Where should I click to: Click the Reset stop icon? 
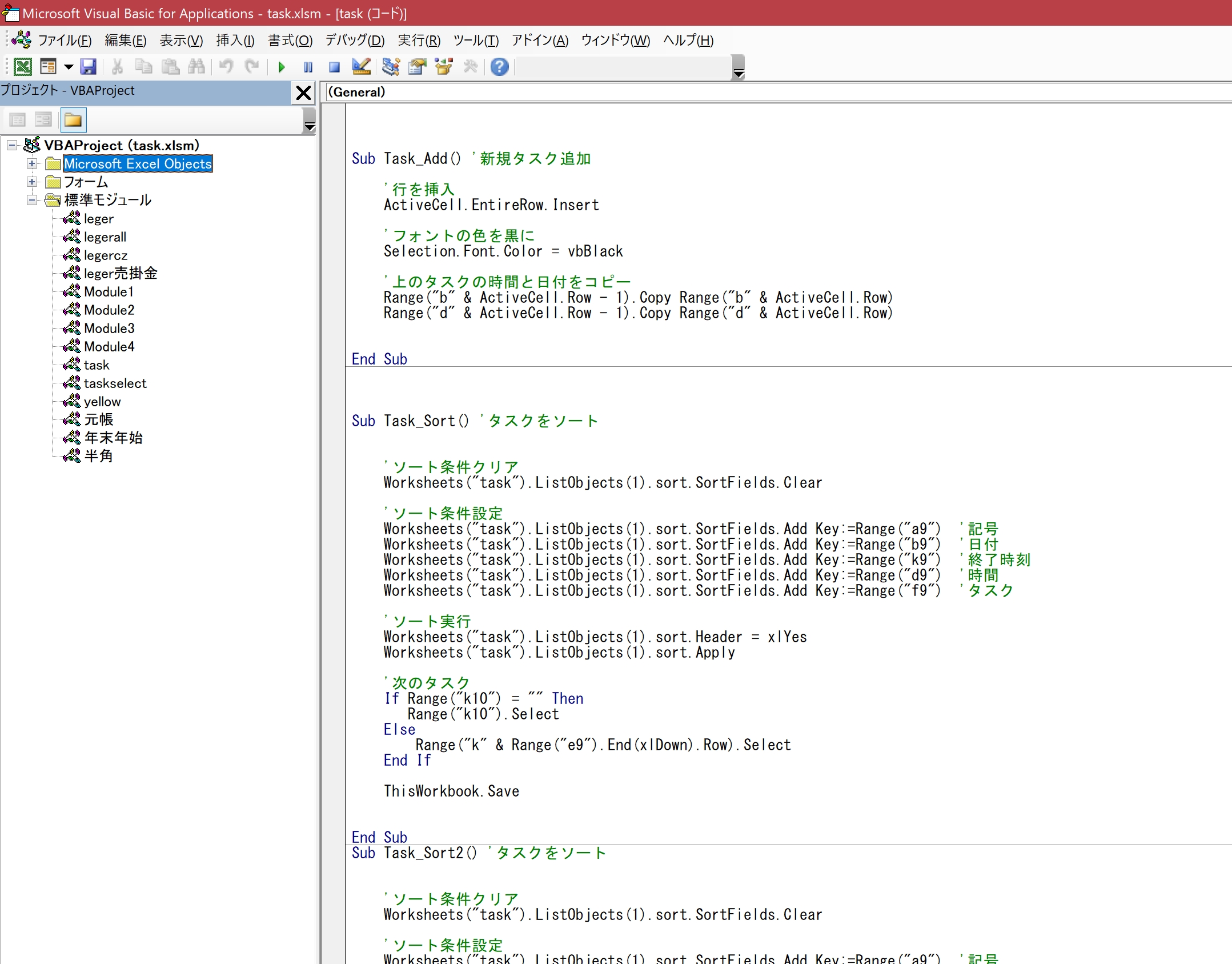[x=335, y=67]
